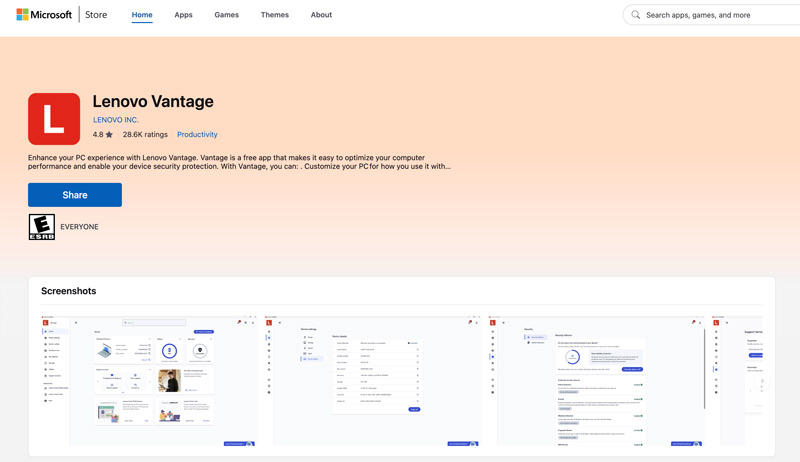
Task: Click the next arrow in screenshots carousel
Action: click(762, 381)
